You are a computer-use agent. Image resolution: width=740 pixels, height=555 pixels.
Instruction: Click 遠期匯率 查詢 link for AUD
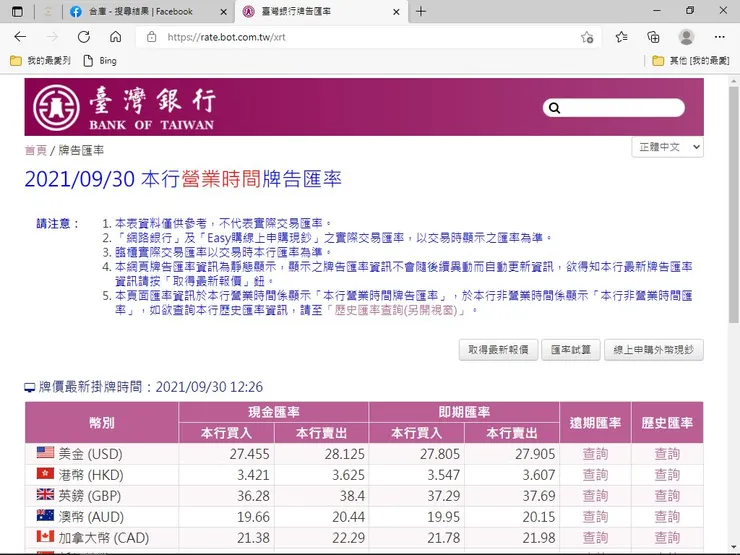point(595,517)
